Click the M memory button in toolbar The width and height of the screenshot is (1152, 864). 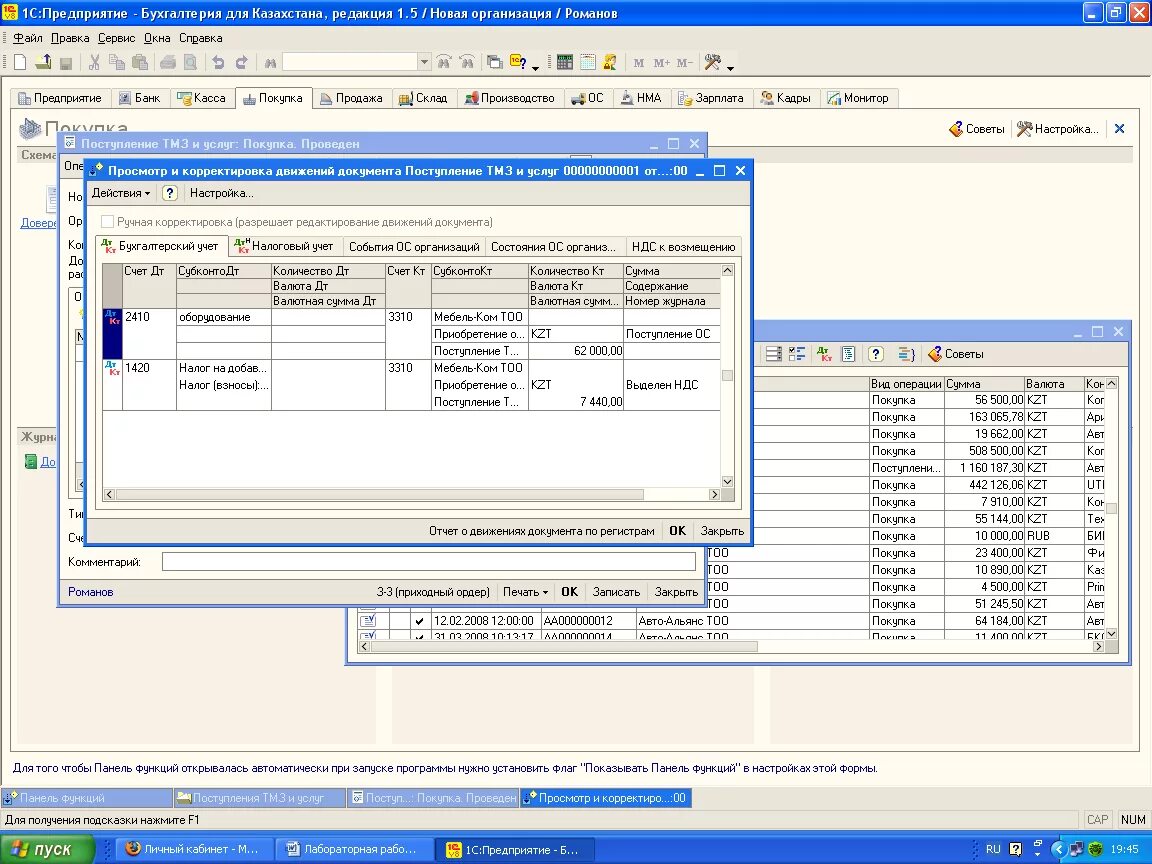(x=638, y=63)
